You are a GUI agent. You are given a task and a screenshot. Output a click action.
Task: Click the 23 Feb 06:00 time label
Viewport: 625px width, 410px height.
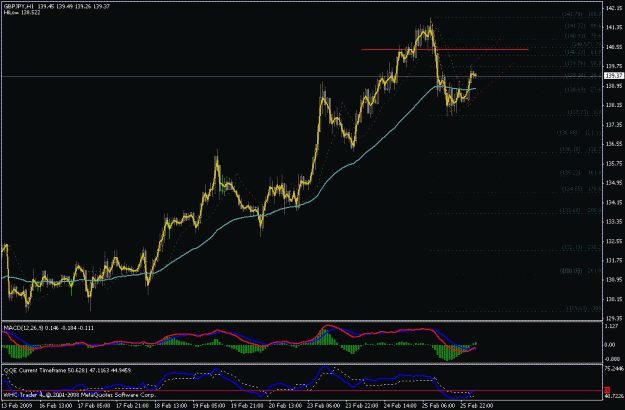tap(324, 406)
